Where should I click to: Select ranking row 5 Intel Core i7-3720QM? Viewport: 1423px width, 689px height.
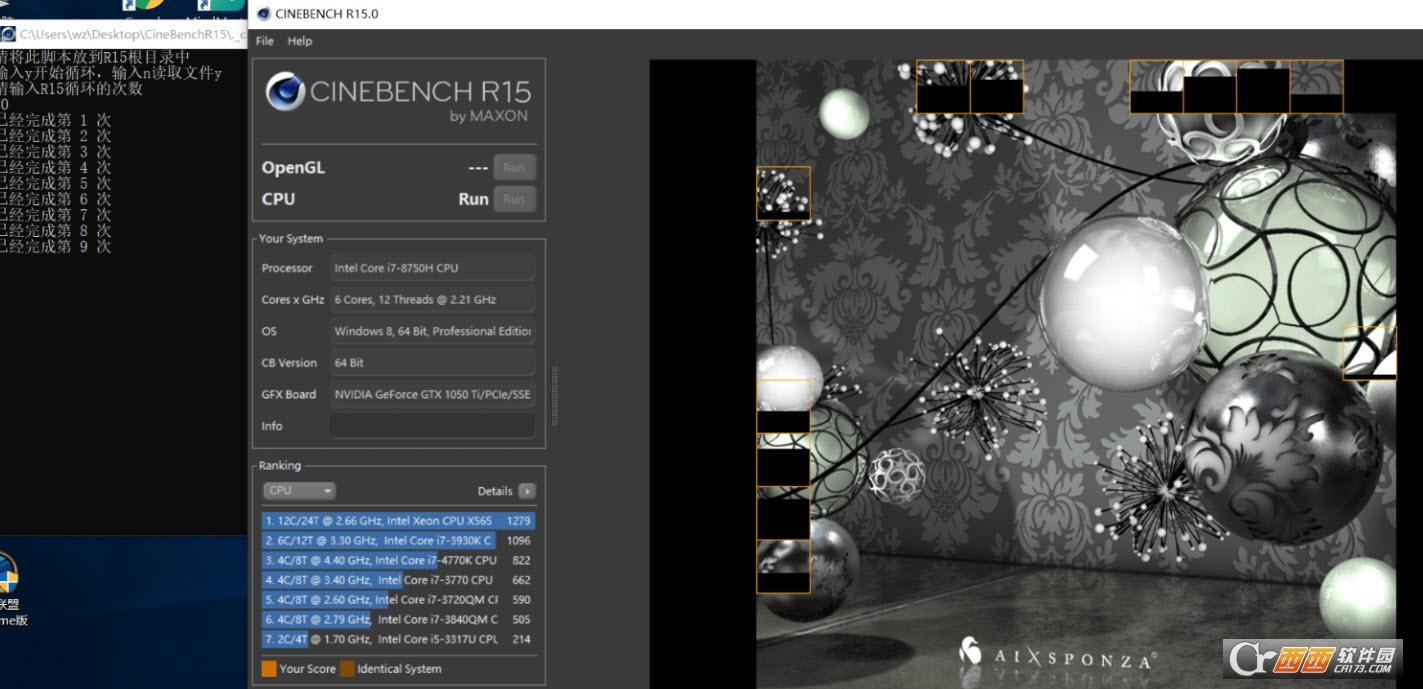398,600
